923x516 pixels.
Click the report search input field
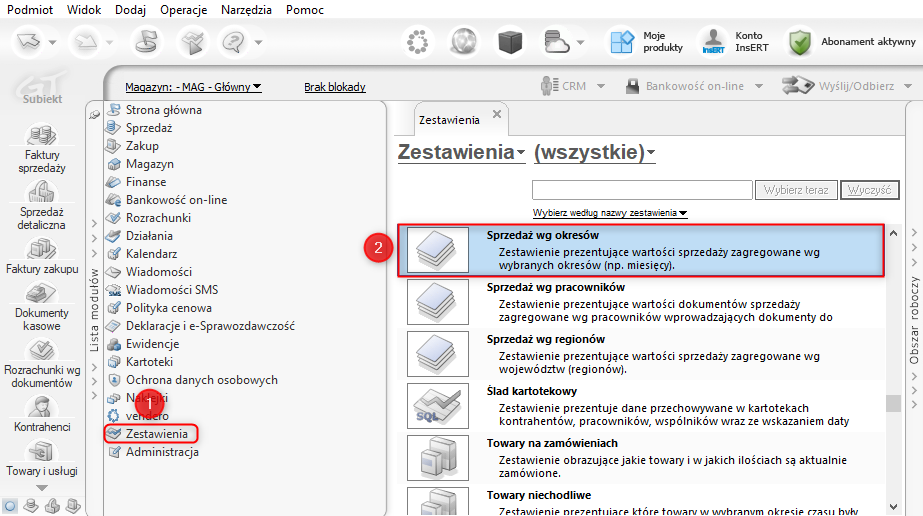642,190
